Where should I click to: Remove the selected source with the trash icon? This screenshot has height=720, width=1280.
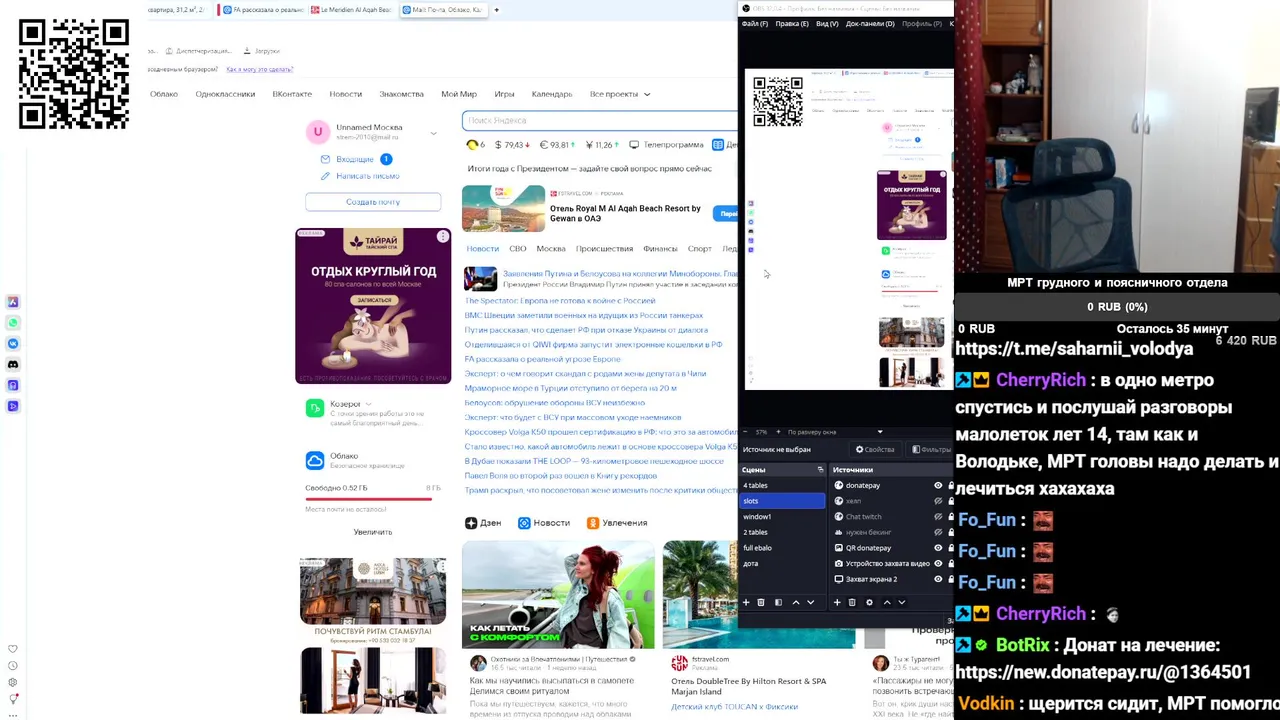click(852, 602)
